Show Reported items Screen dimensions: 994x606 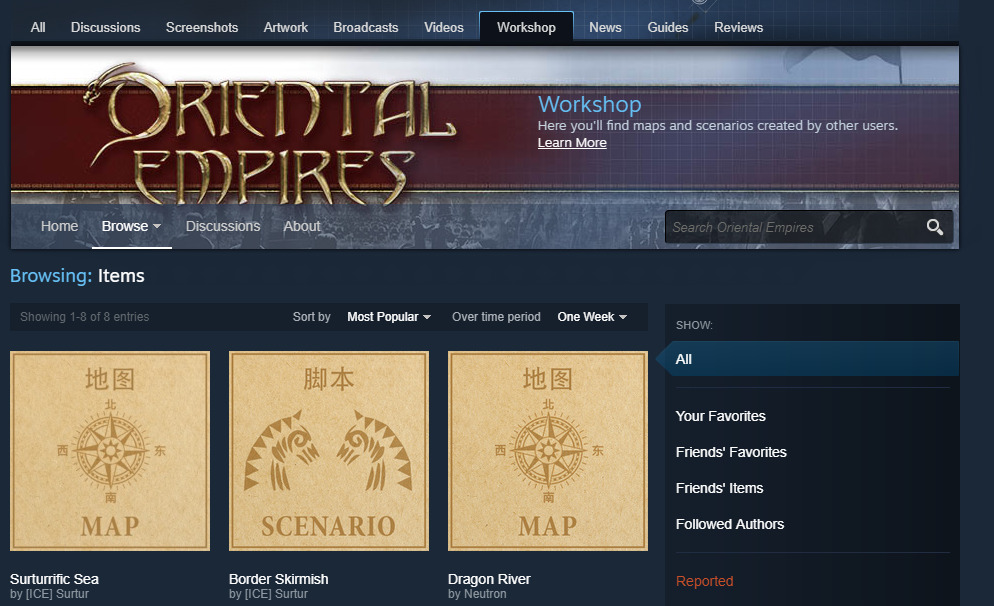tap(704, 581)
